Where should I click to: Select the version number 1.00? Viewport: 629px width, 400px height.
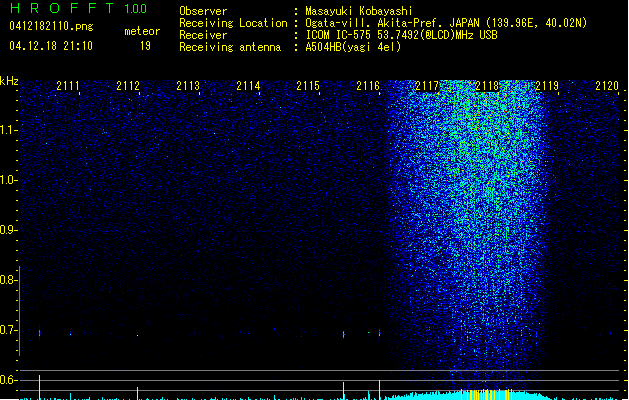pyautogui.click(x=135, y=8)
